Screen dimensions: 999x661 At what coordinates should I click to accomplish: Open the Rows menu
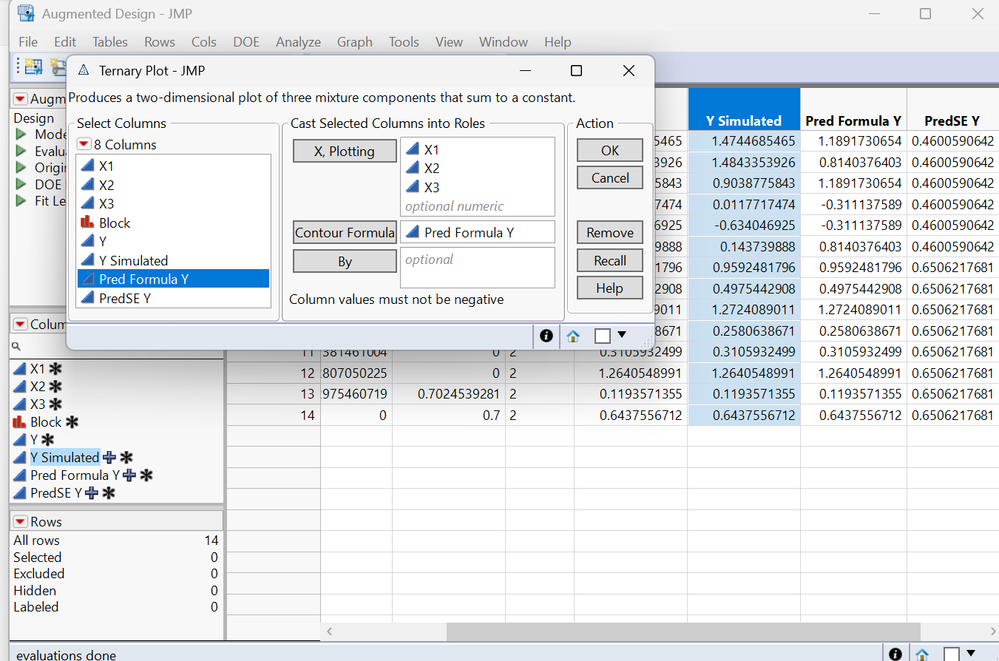tap(159, 42)
